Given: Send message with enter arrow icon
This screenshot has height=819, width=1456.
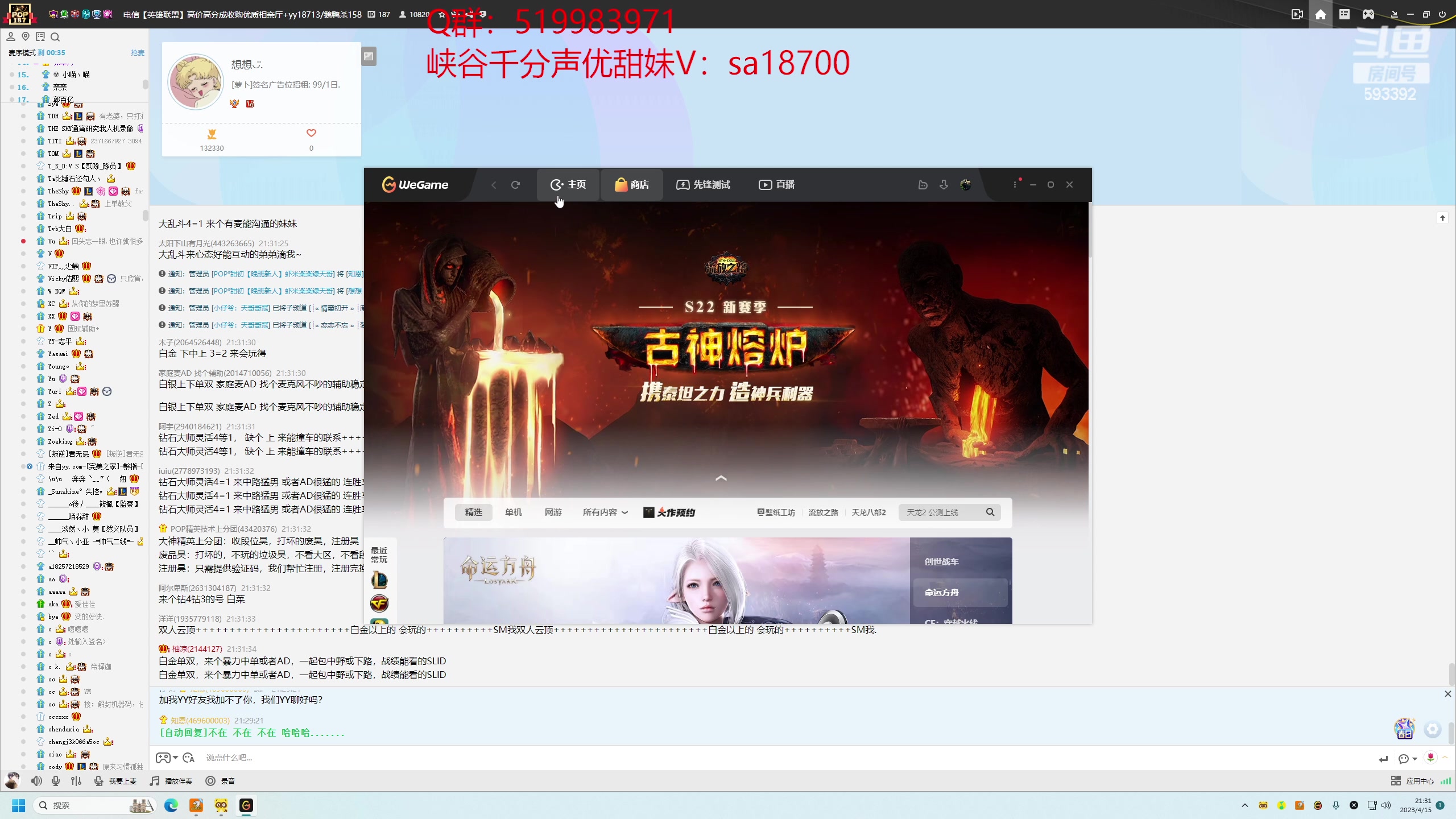Looking at the screenshot, I should pyautogui.click(x=1383, y=759).
